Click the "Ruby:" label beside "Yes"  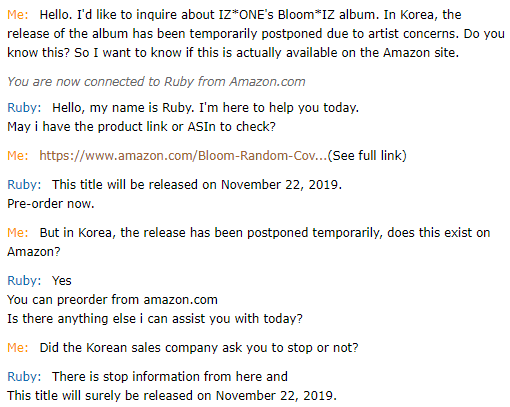coord(24,281)
